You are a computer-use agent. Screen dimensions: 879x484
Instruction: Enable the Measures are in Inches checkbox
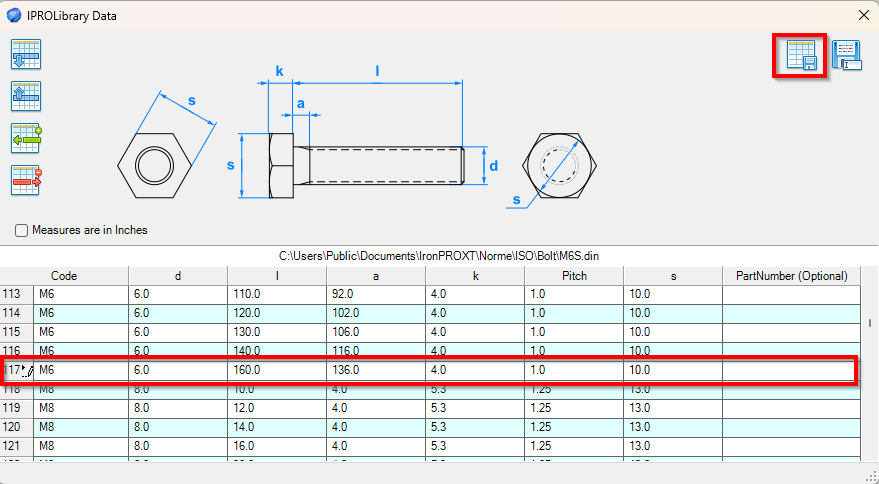click(x=21, y=231)
